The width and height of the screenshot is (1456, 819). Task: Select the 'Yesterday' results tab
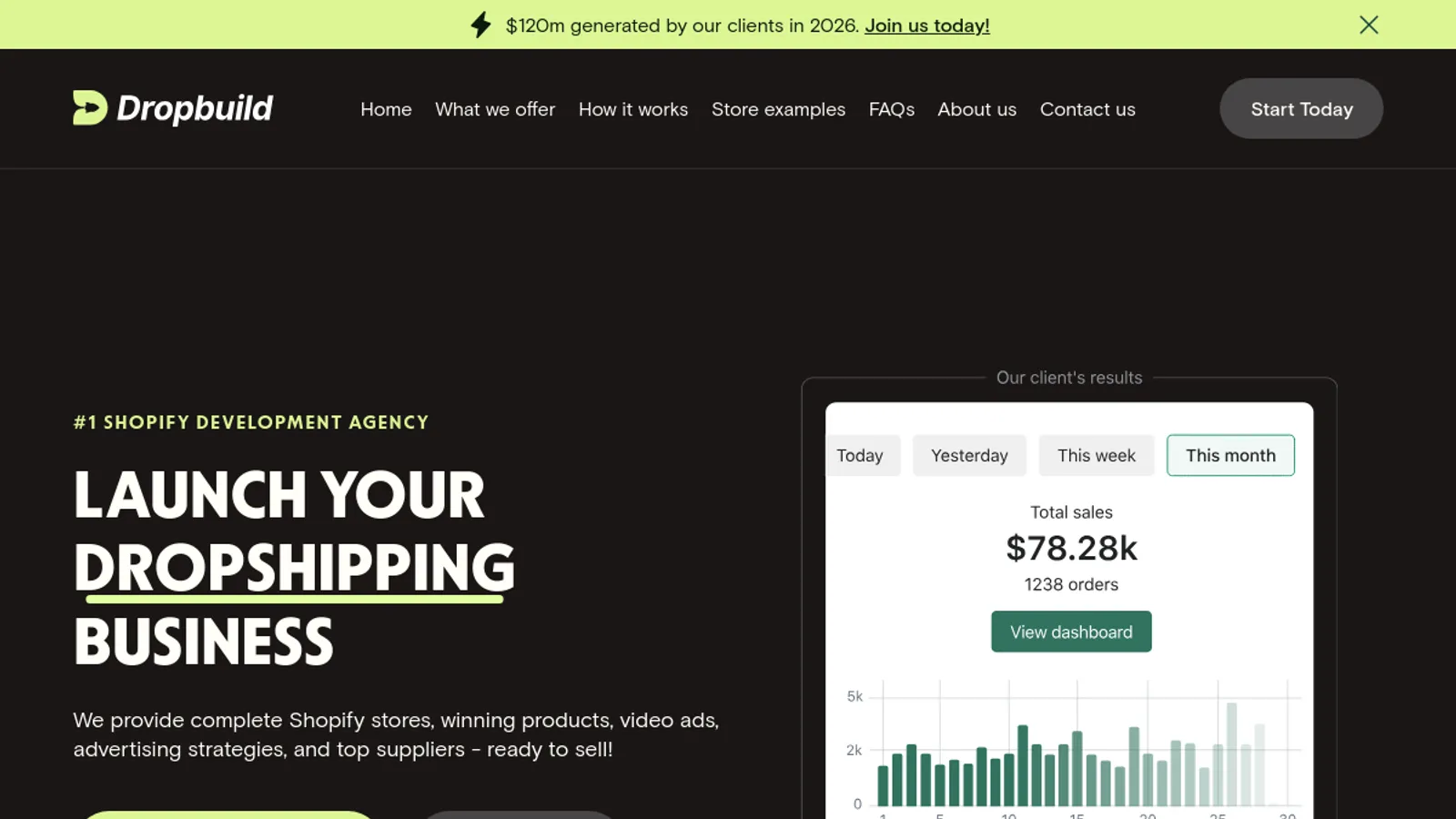tap(969, 455)
